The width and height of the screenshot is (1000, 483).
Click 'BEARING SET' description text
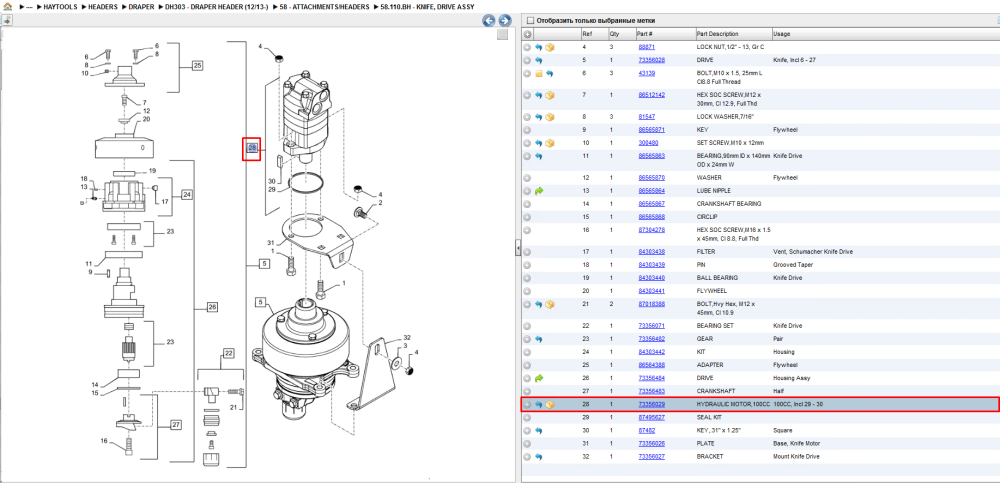tap(716, 326)
